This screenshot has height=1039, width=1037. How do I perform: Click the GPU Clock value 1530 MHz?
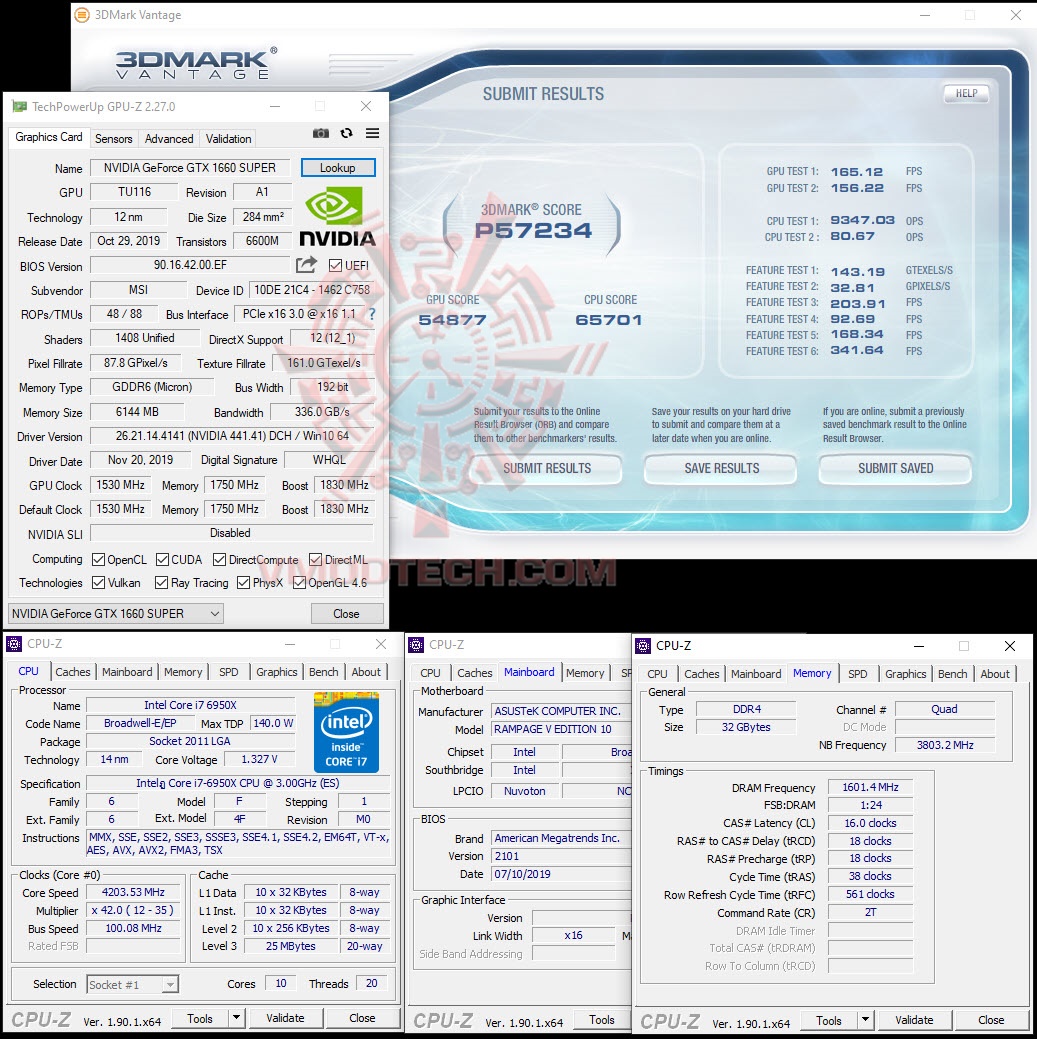coord(121,485)
